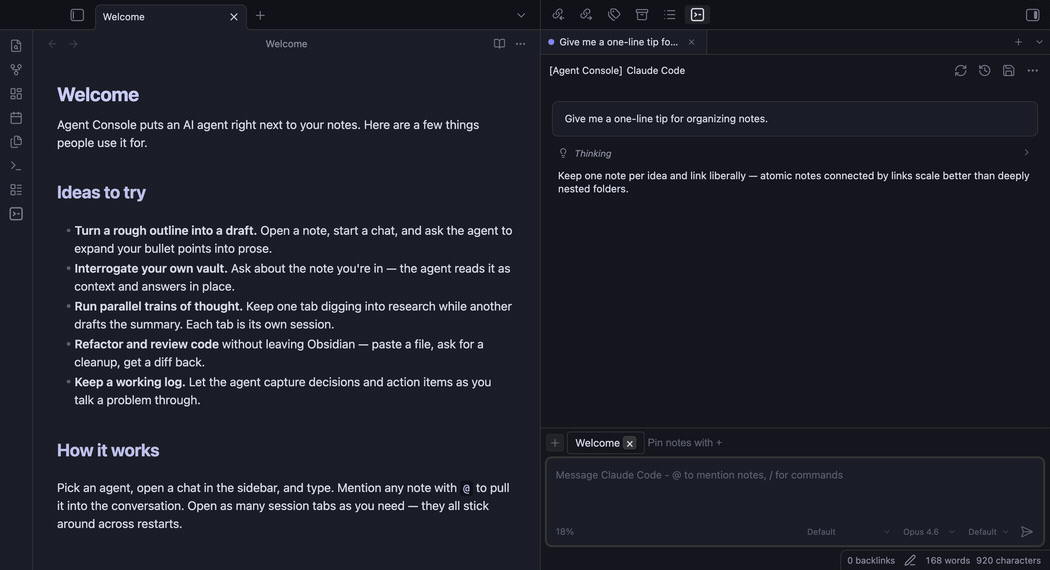Click the '[Agent Console] Claude Code' panel title
The width and height of the screenshot is (1050, 570).
pyautogui.click(x=617, y=70)
